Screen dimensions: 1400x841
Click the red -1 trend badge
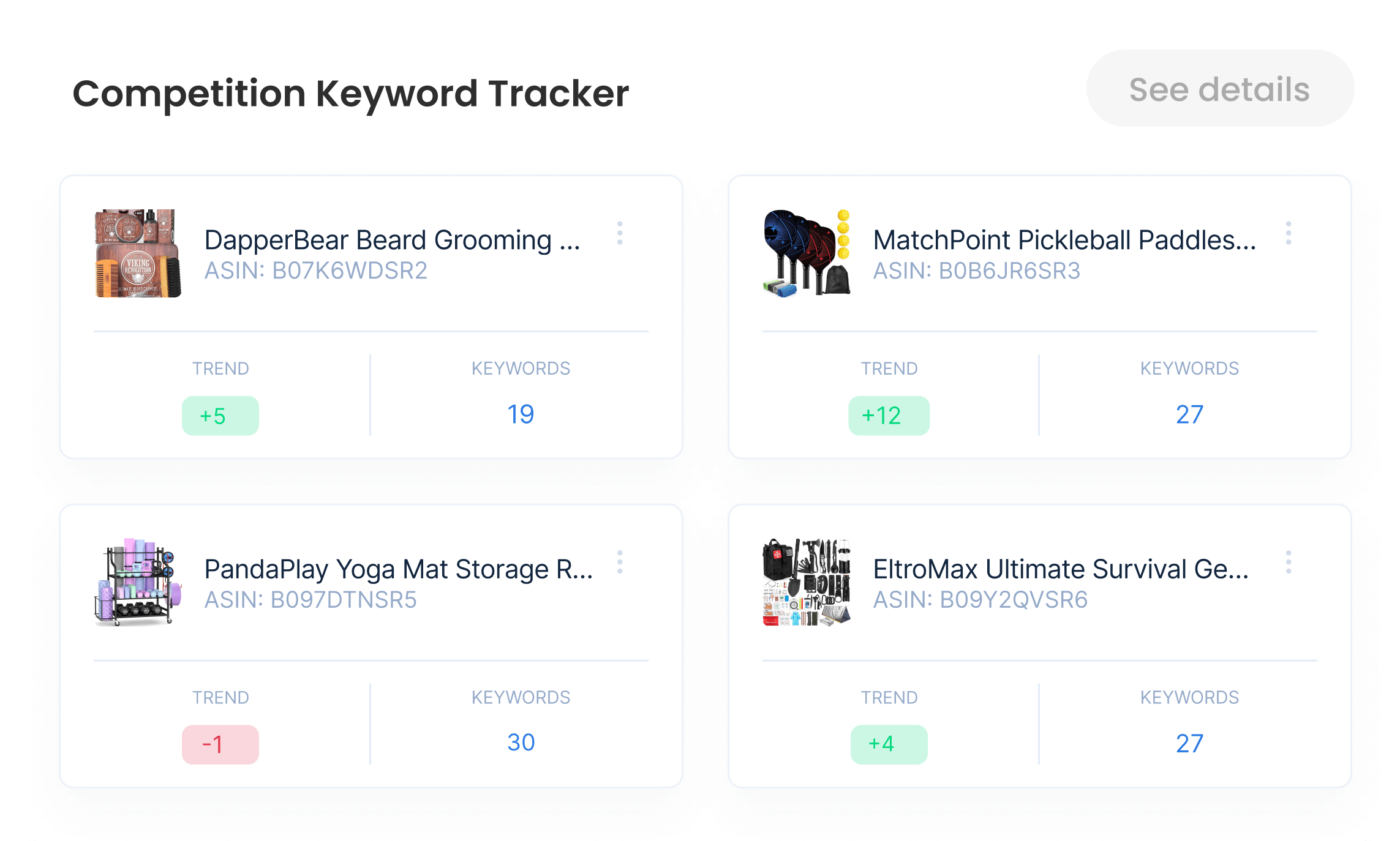click(220, 744)
